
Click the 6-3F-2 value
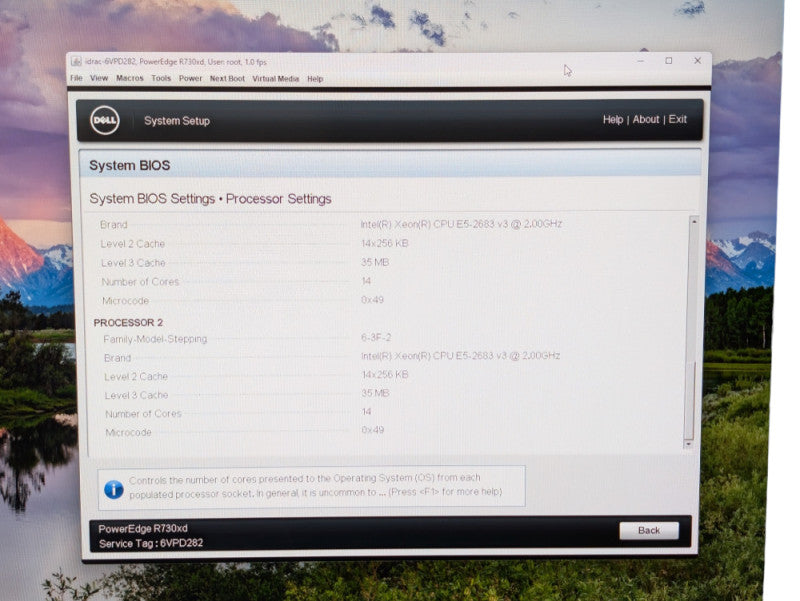pyautogui.click(x=376, y=337)
